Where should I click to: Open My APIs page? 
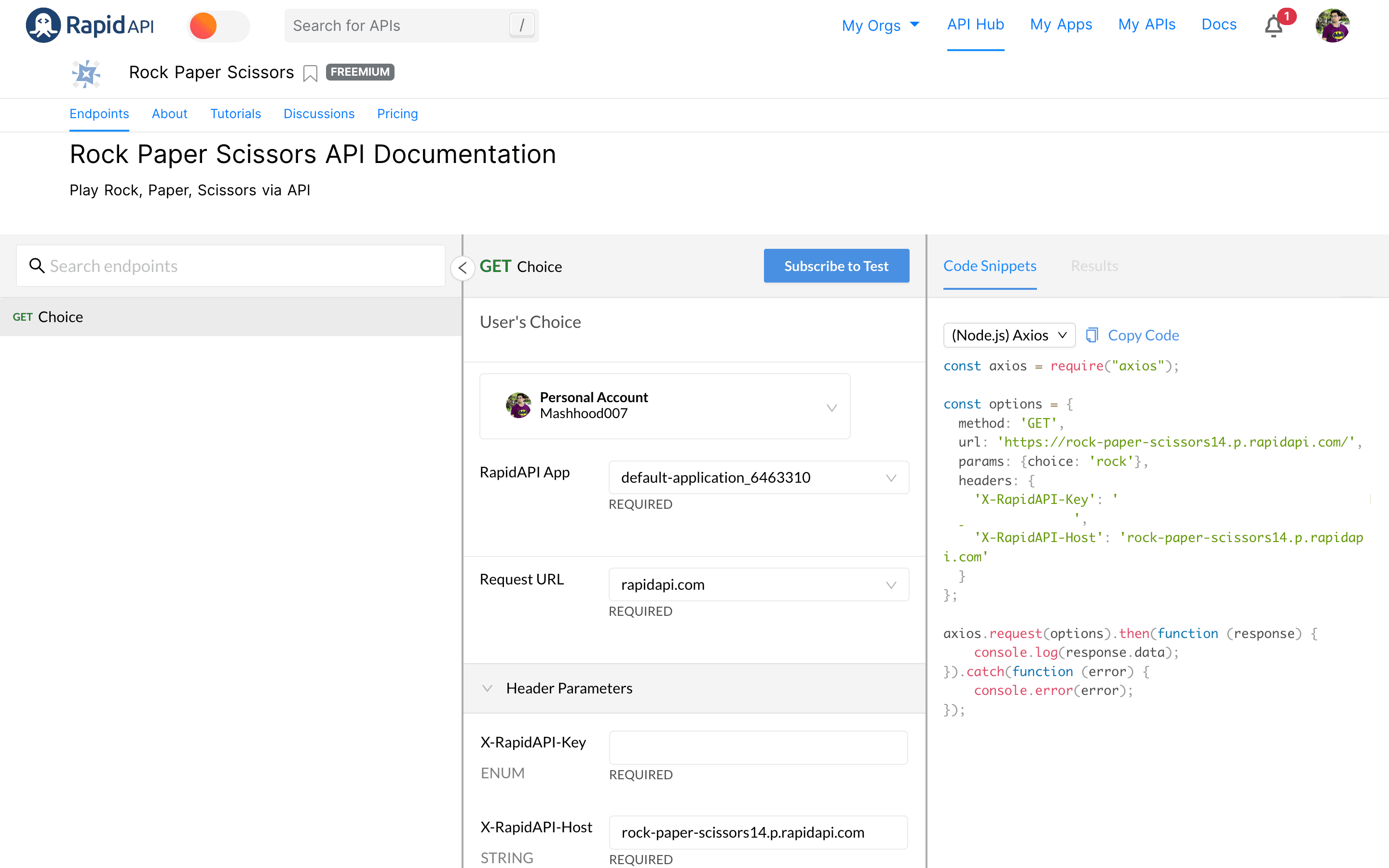(x=1146, y=25)
